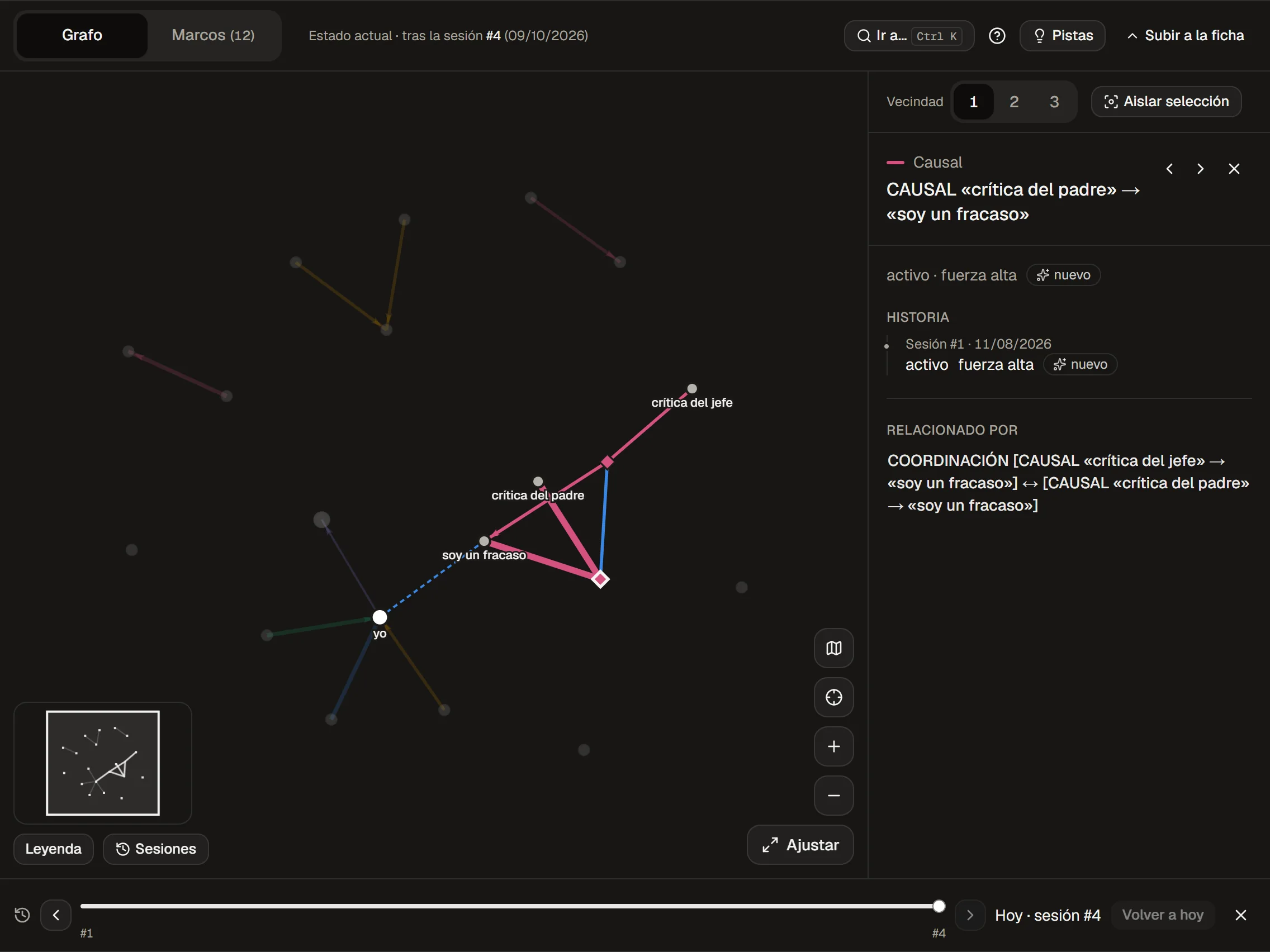Select the upper pink diamond node
1270x952 pixels.
[607, 462]
